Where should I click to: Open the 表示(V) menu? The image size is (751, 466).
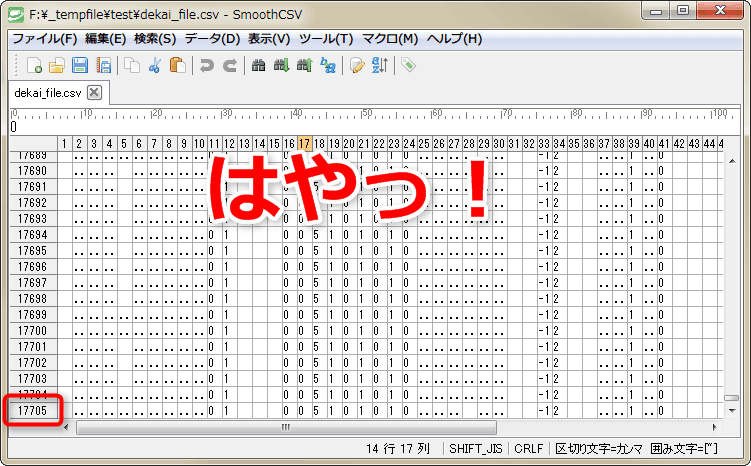(x=269, y=39)
